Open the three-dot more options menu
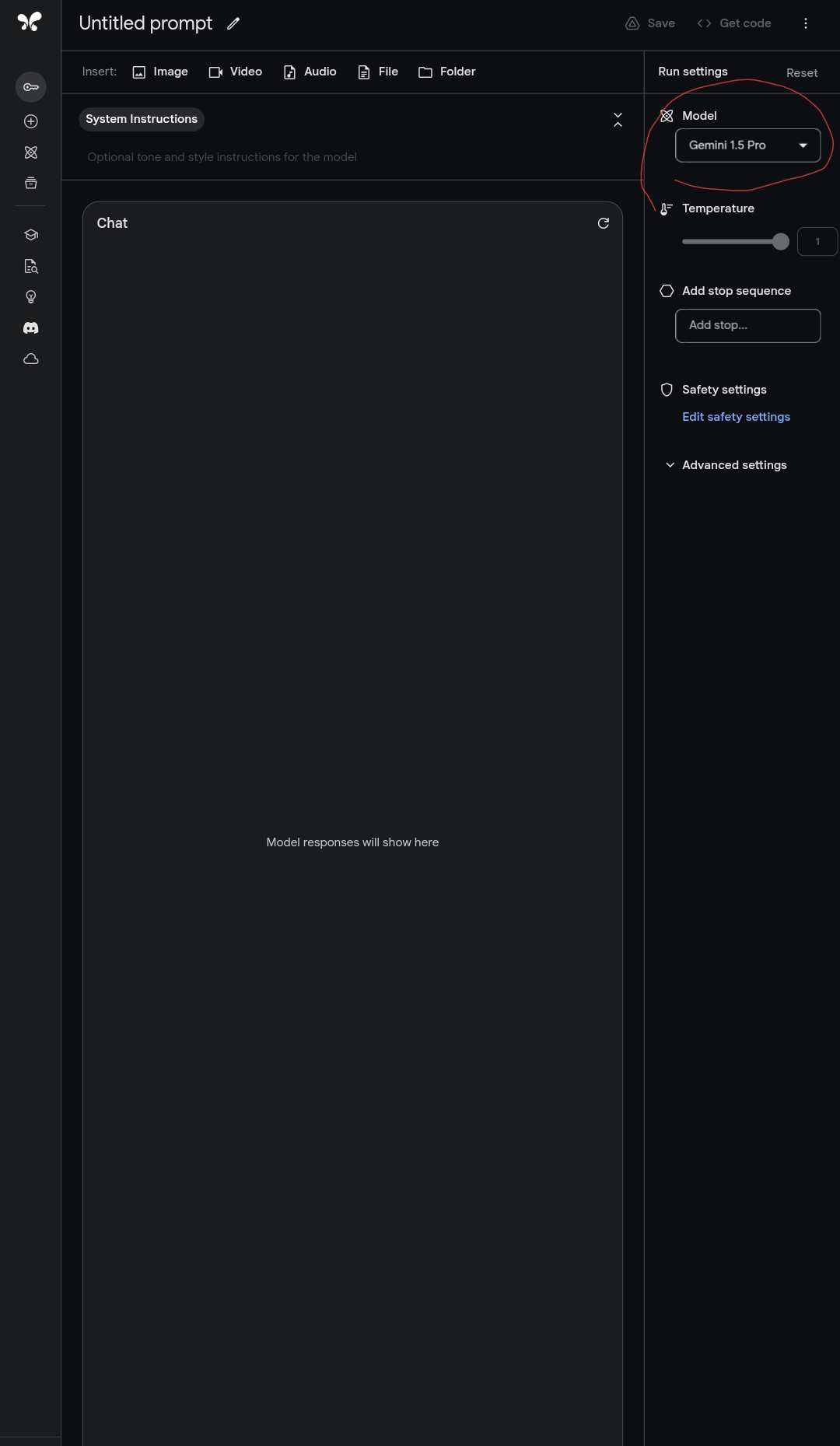Image resolution: width=840 pixels, height=1446 pixels. [x=806, y=23]
